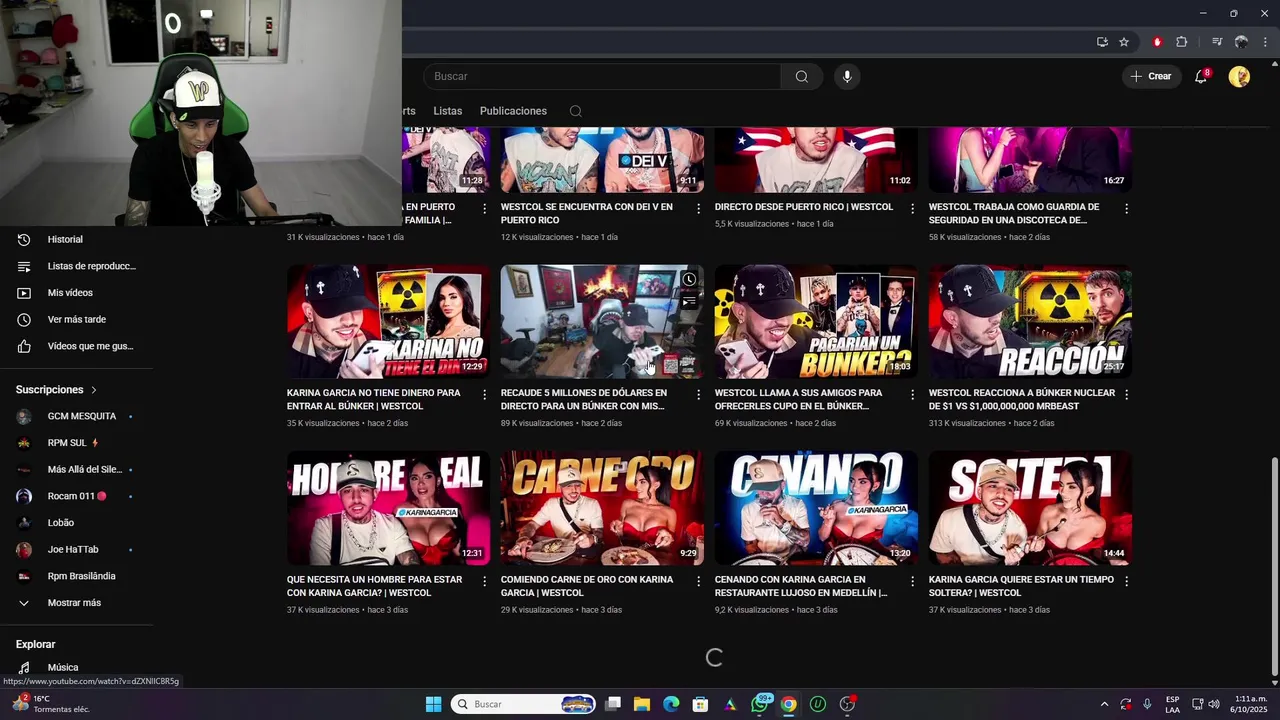This screenshot has height=720, width=1280.
Task: Open options for Cenando con Karina Garcia
Action: 913,581
